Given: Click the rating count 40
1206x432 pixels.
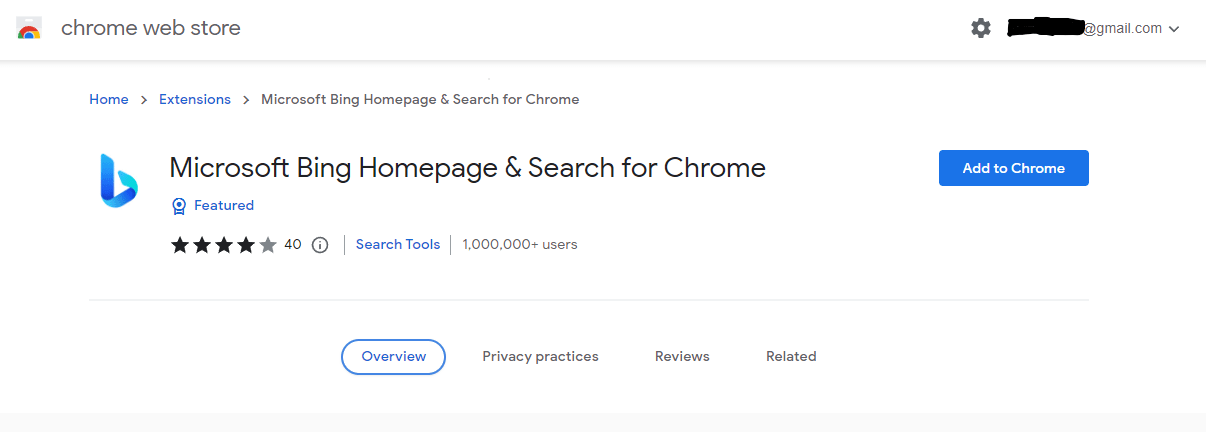Looking at the screenshot, I should pyautogui.click(x=293, y=245).
